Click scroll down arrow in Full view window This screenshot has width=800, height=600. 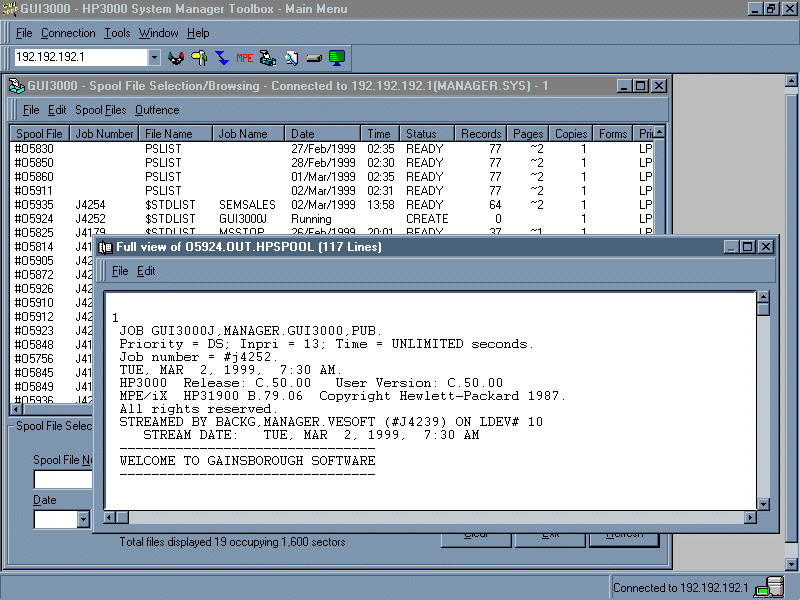(x=763, y=504)
